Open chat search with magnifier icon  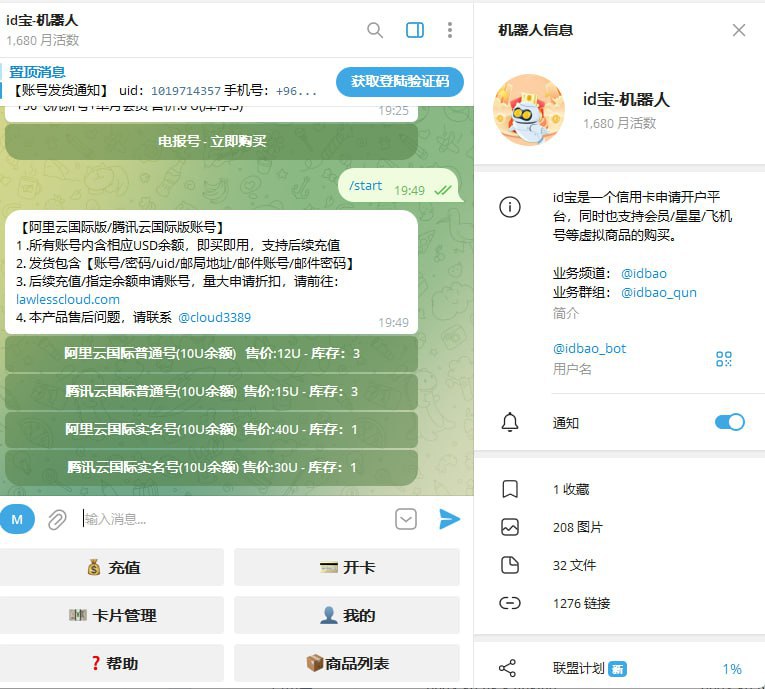pyautogui.click(x=375, y=30)
